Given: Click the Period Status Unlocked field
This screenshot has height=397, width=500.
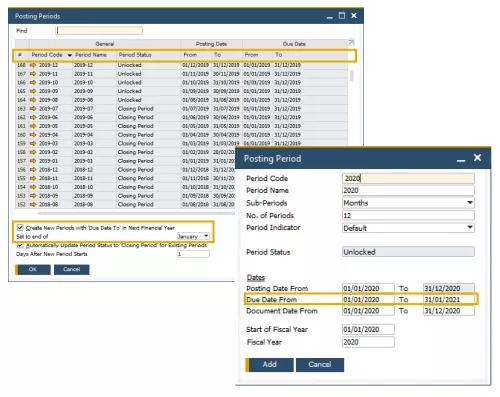Looking at the screenshot, I should point(408,252).
